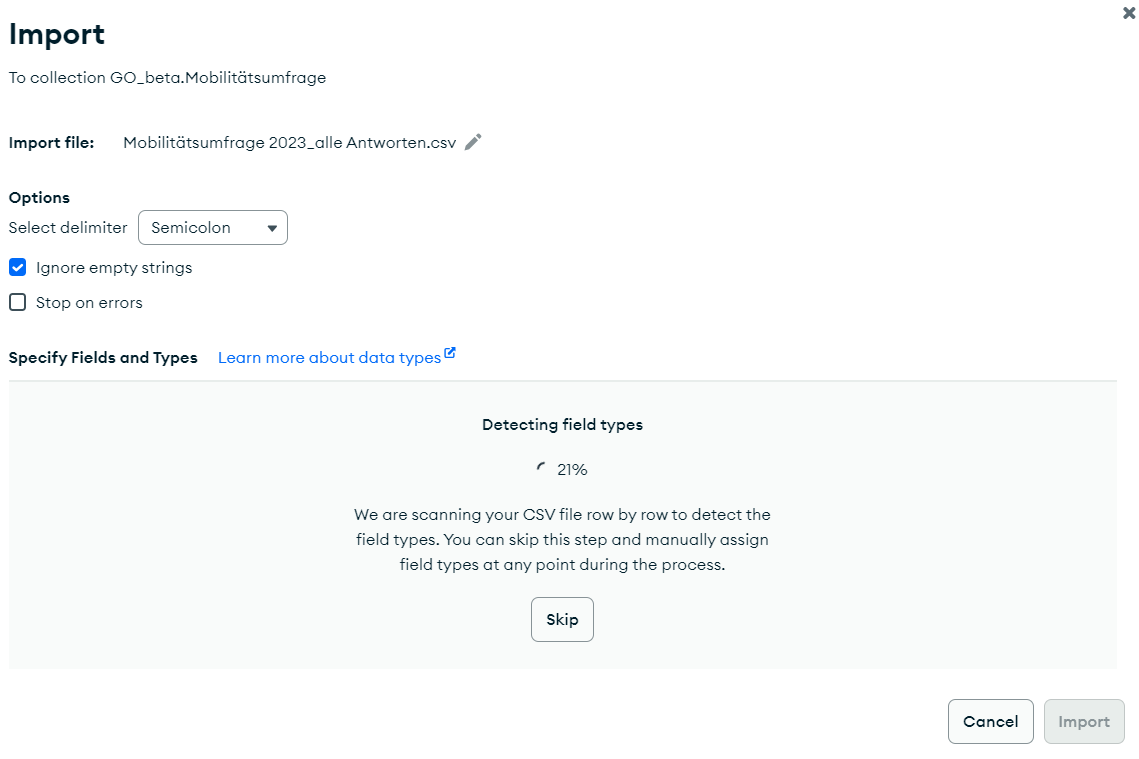Enable the Stop on errors checkbox
The image size is (1139, 759).
(17, 303)
